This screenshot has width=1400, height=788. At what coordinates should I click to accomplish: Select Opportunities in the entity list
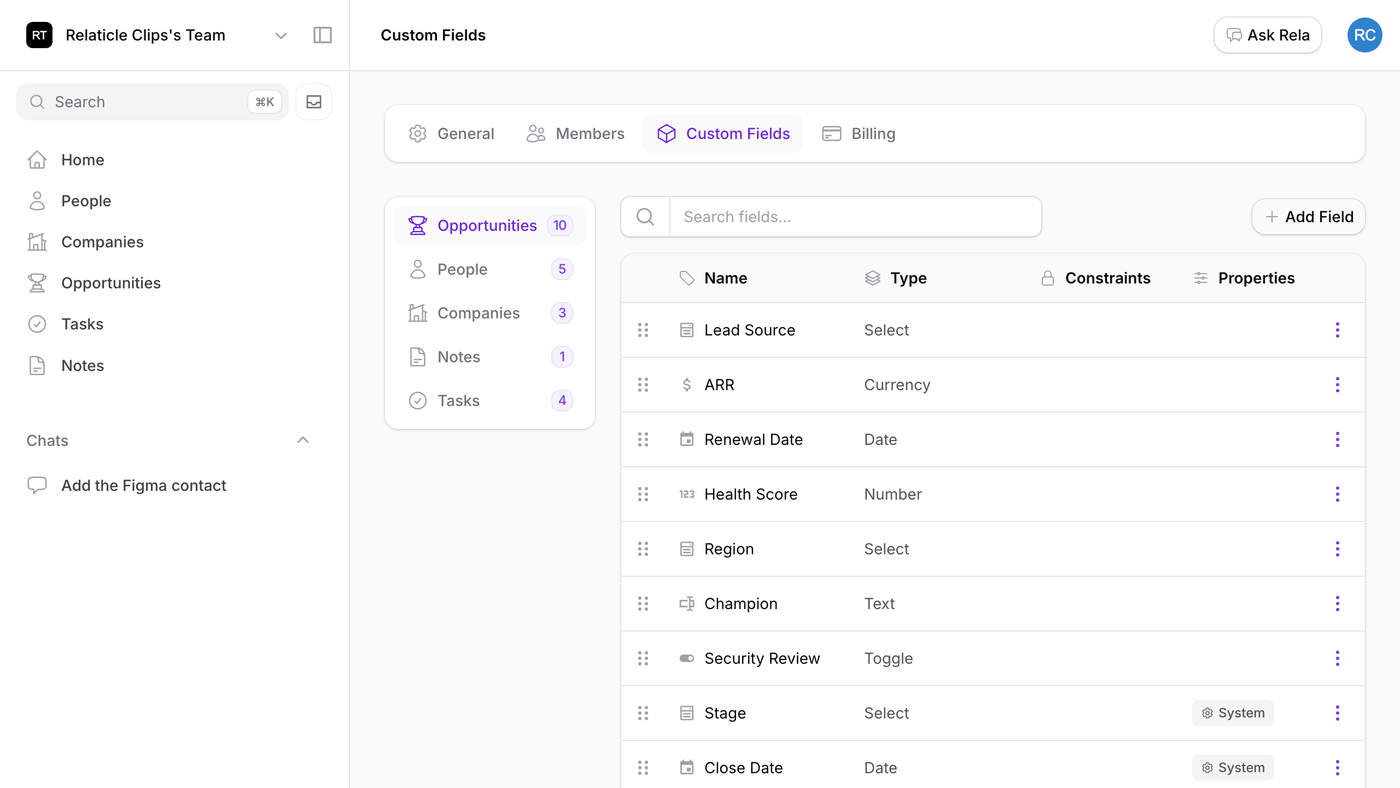(x=490, y=226)
